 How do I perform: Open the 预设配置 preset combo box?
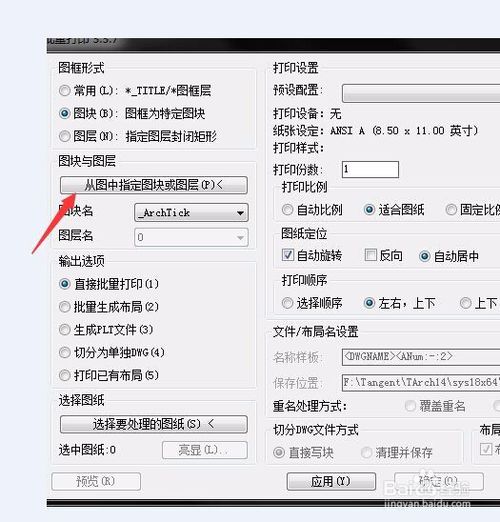coord(421,93)
